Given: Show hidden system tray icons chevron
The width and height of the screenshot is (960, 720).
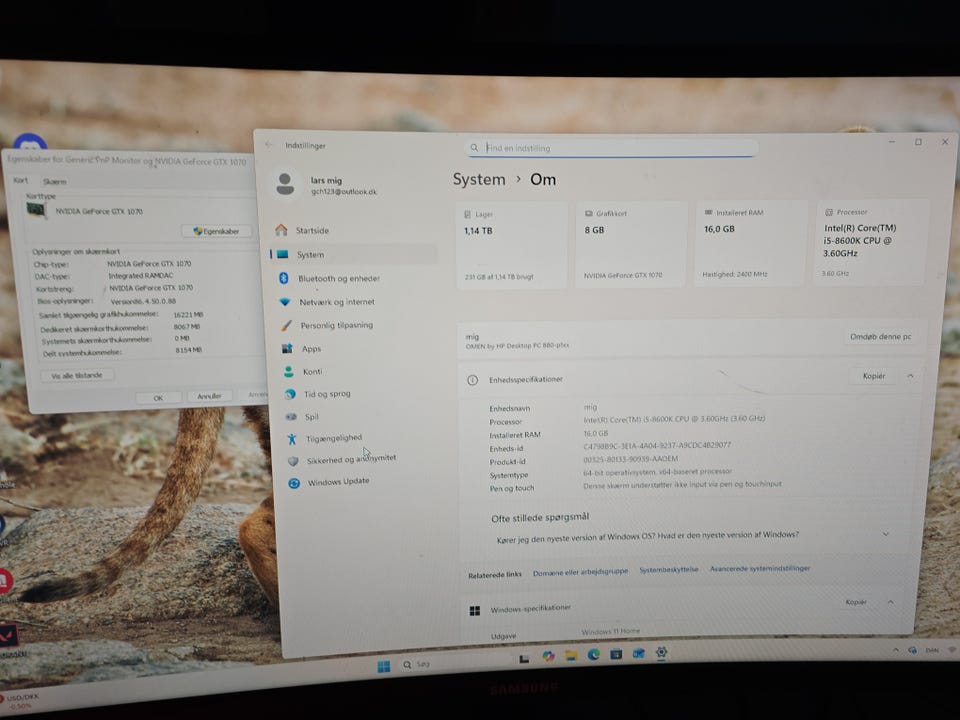Looking at the screenshot, I should [896, 650].
